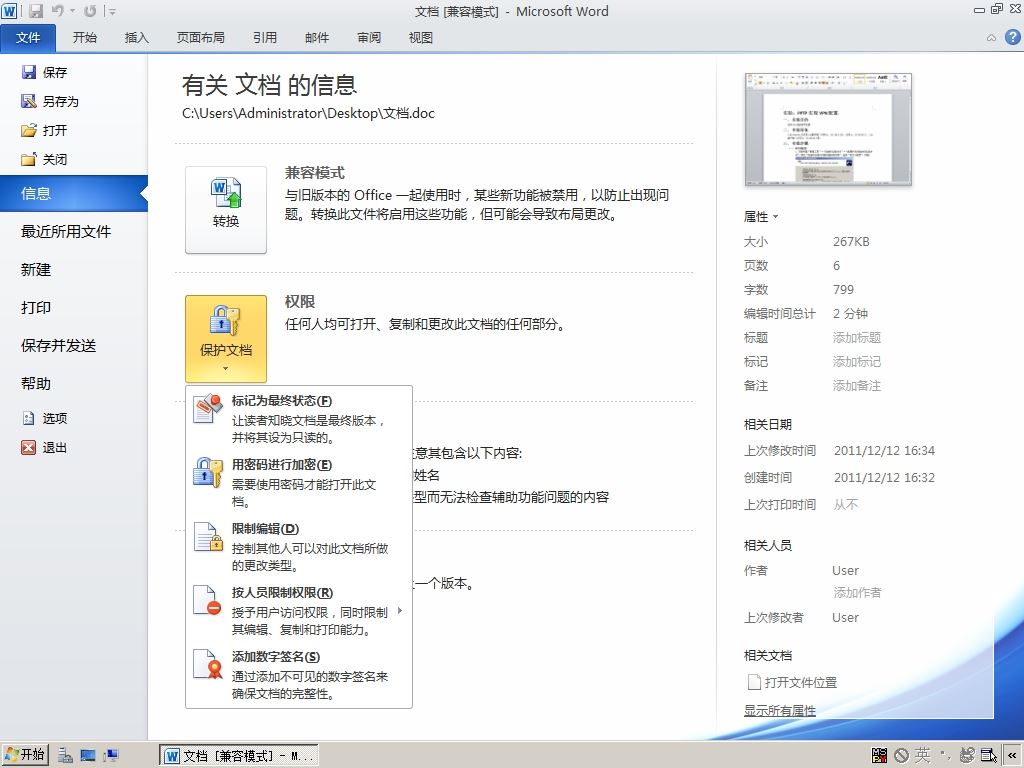
Task: Select 添加数字签名 add digital signature
Action: (x=299, y=674)
